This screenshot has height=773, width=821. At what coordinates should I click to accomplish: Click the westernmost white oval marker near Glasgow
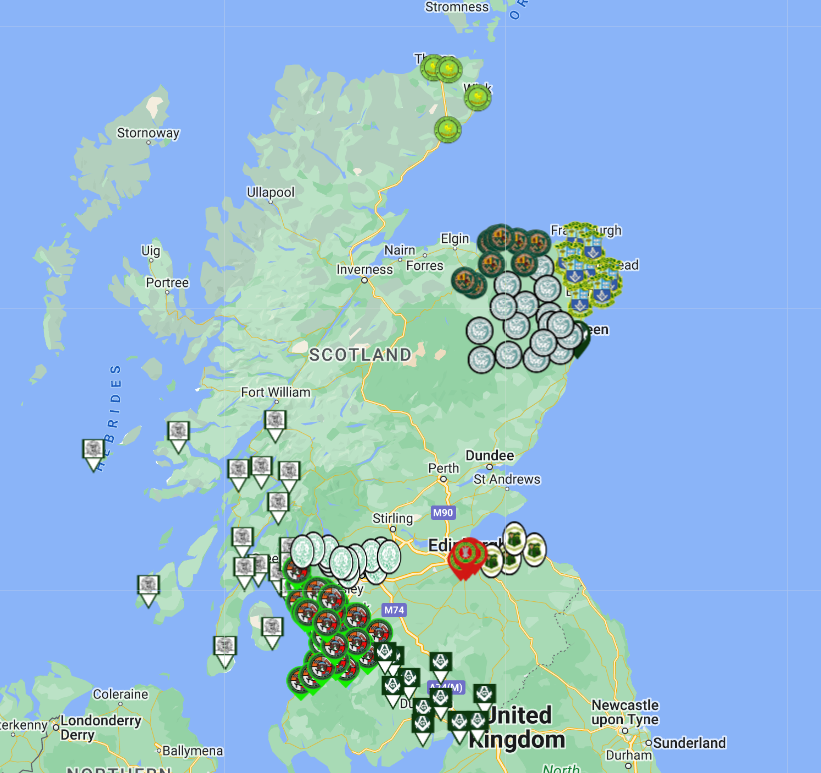(x=302, y=551)
